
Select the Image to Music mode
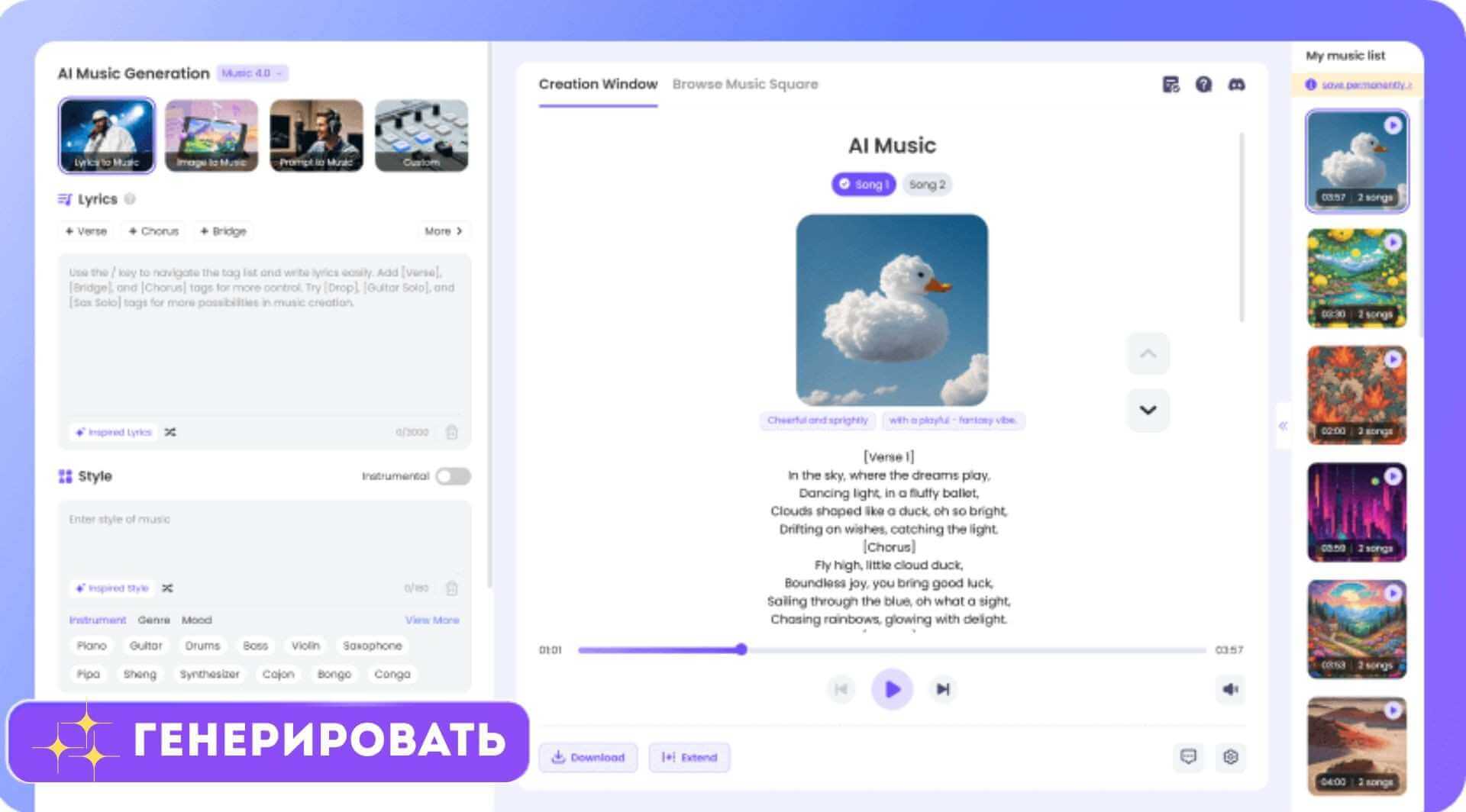point(212,135)
